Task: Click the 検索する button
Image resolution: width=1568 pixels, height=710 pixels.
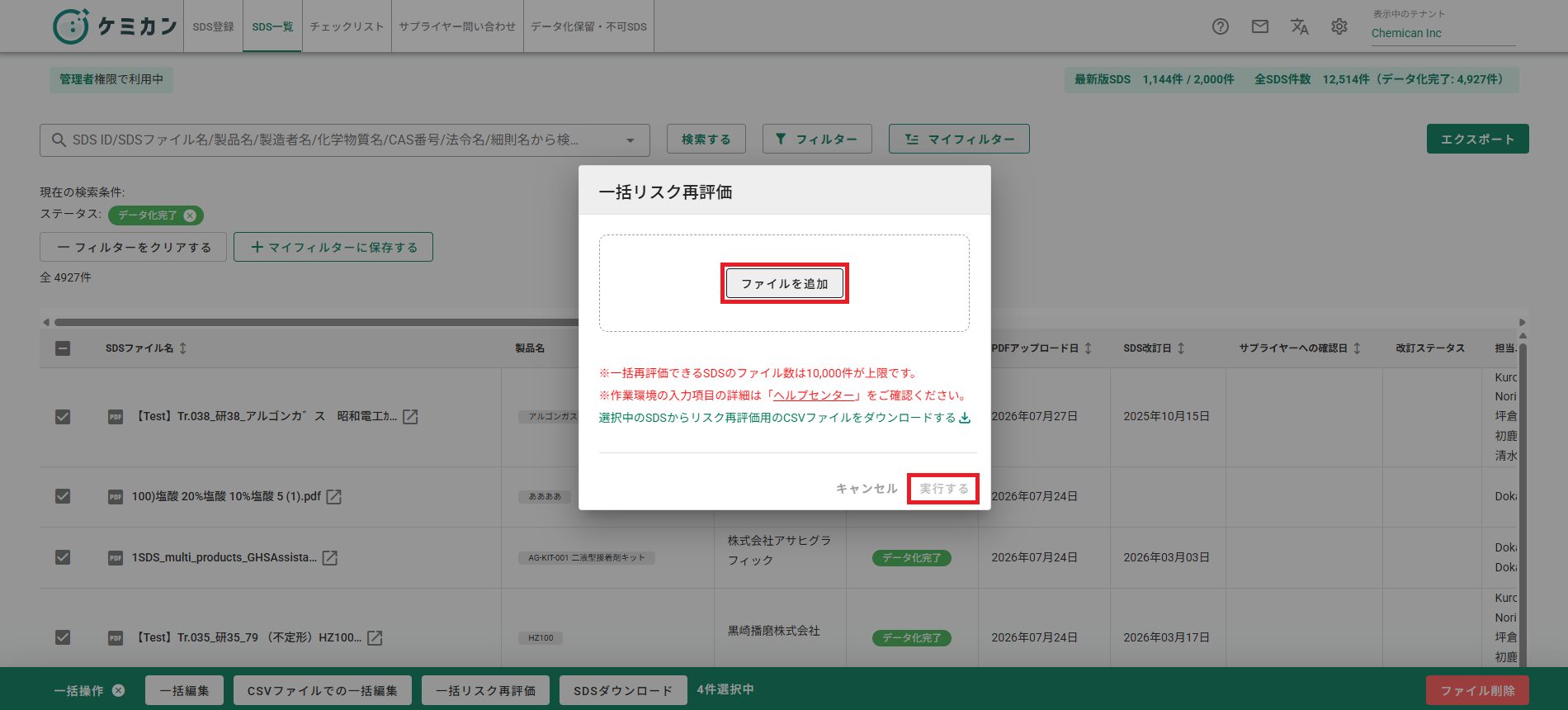Action: (x=706, y=139)
